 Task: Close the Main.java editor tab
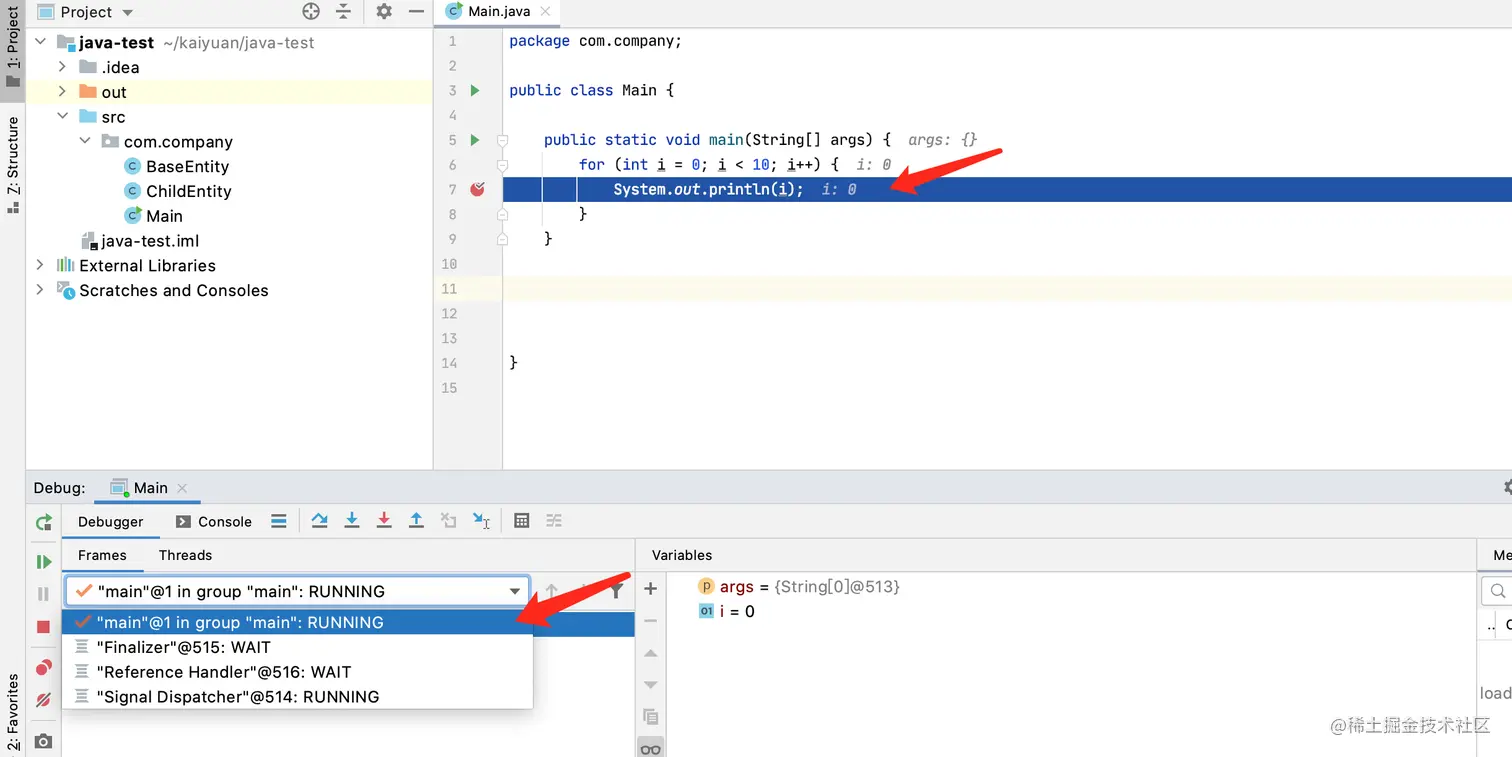[x=545, y=12]
